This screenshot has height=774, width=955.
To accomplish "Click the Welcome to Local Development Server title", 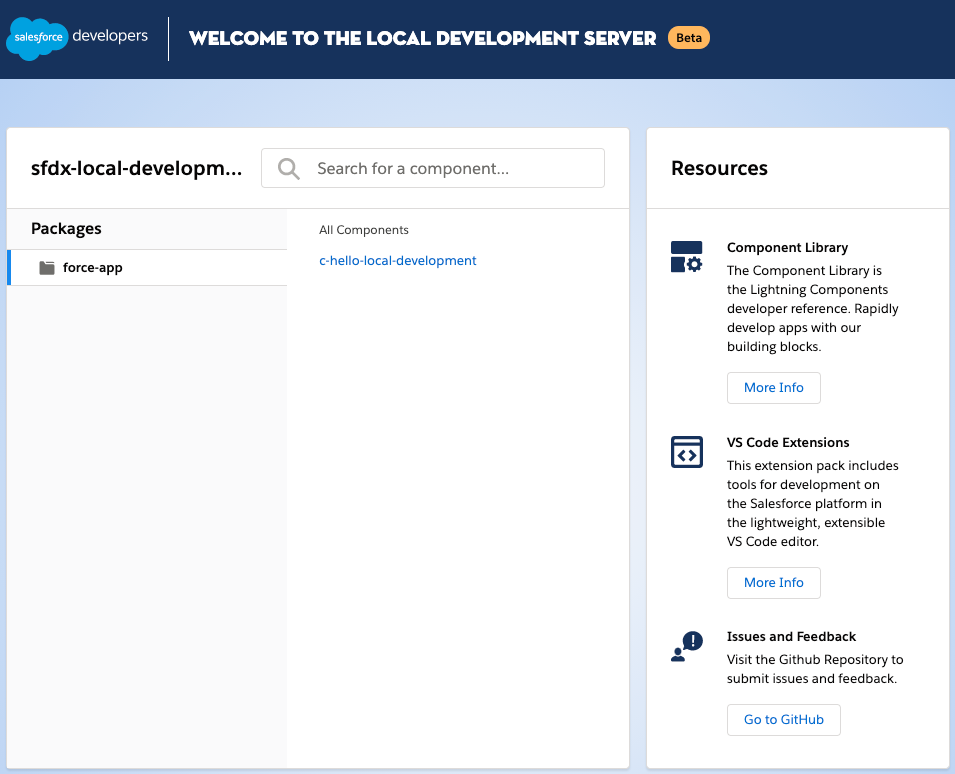I will [422, 39].
